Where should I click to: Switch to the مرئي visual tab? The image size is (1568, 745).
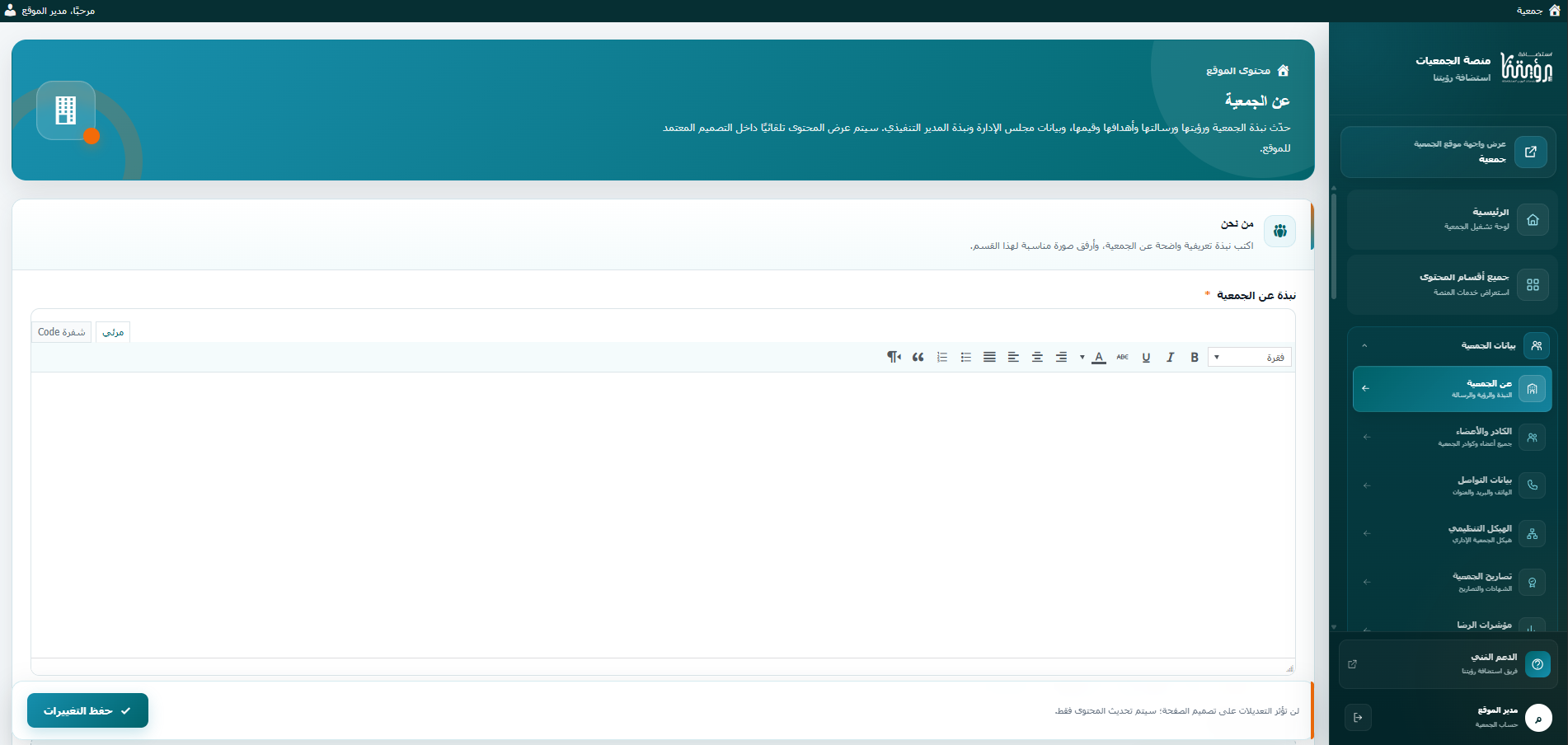pyautogui.click(x=113, y=332)
